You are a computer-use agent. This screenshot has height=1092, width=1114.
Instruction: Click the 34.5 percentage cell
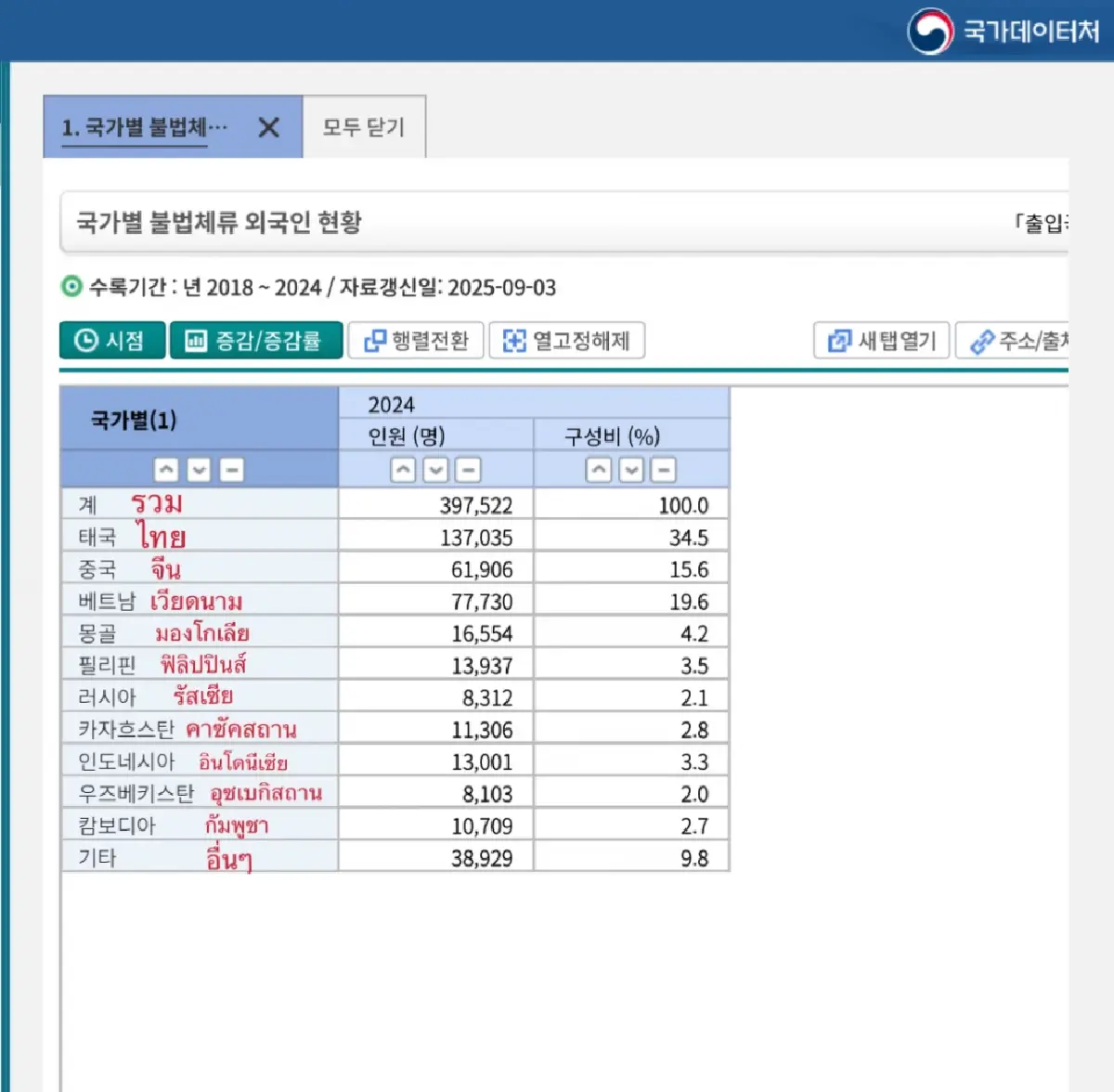[x=631, y=537]
